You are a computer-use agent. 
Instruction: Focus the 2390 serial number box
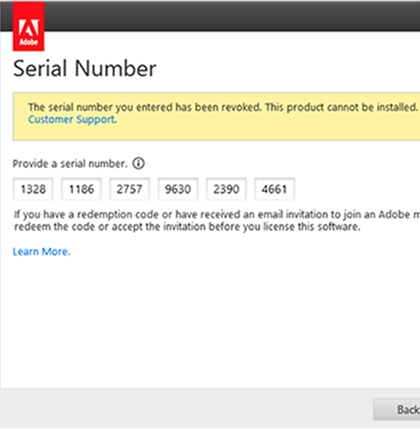pyautogui.click(x=226, y=189)
